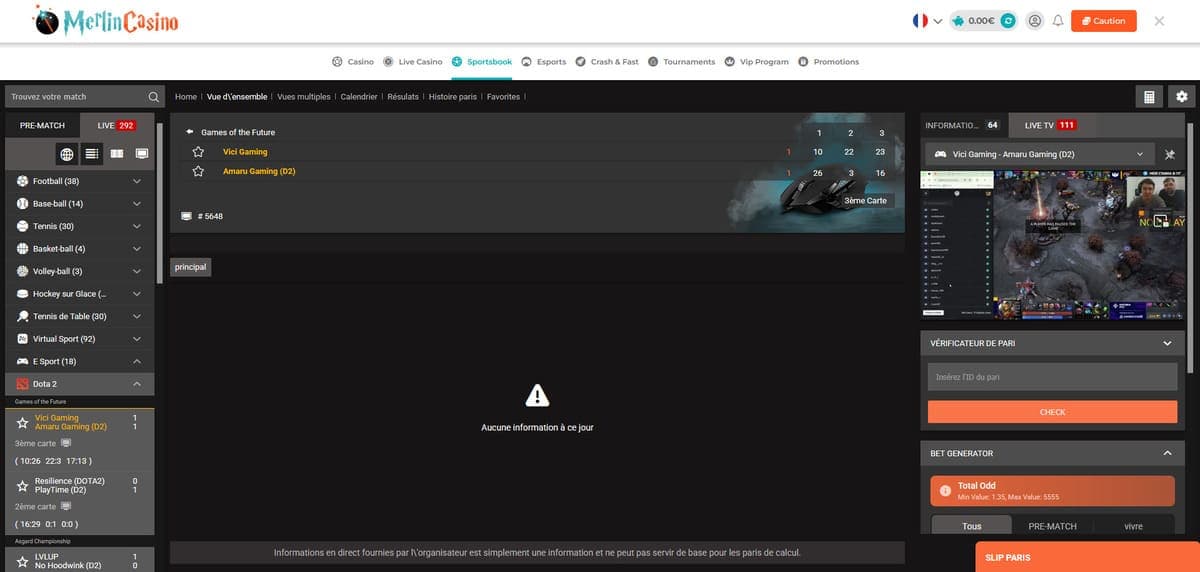Viewport: 1200px width, 572px height.
Task: Click the Live TV video external play icon
Action: point(1161,222)
